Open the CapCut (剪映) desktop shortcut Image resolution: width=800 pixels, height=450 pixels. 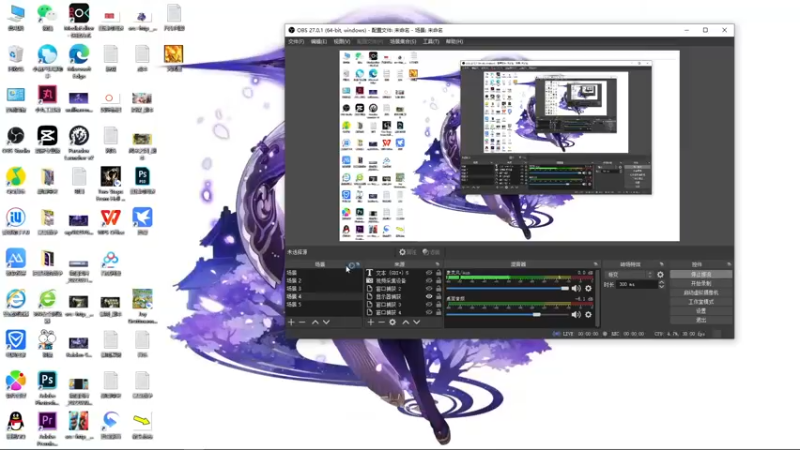(47, 140)
